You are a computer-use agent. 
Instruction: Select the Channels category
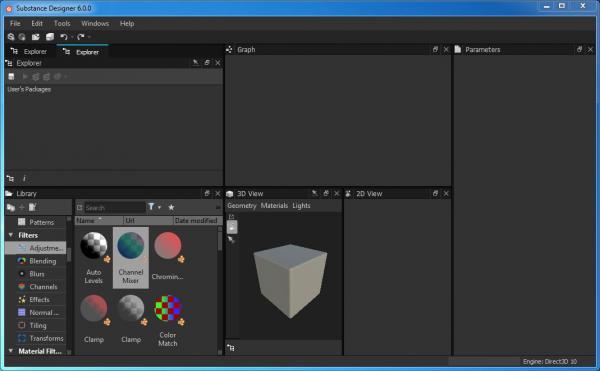point(43,287)
